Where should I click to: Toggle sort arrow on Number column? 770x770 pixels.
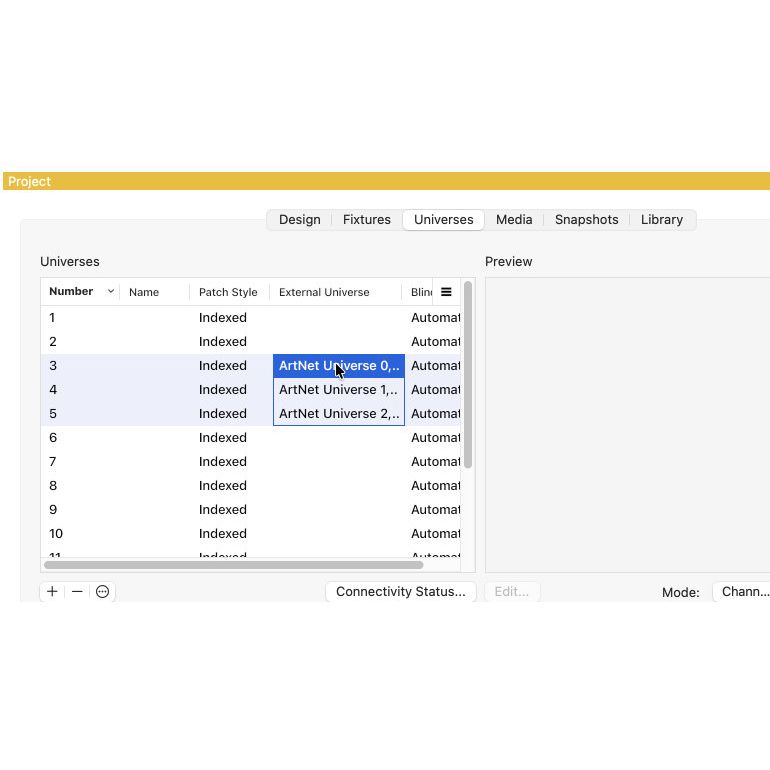(110, 292)
